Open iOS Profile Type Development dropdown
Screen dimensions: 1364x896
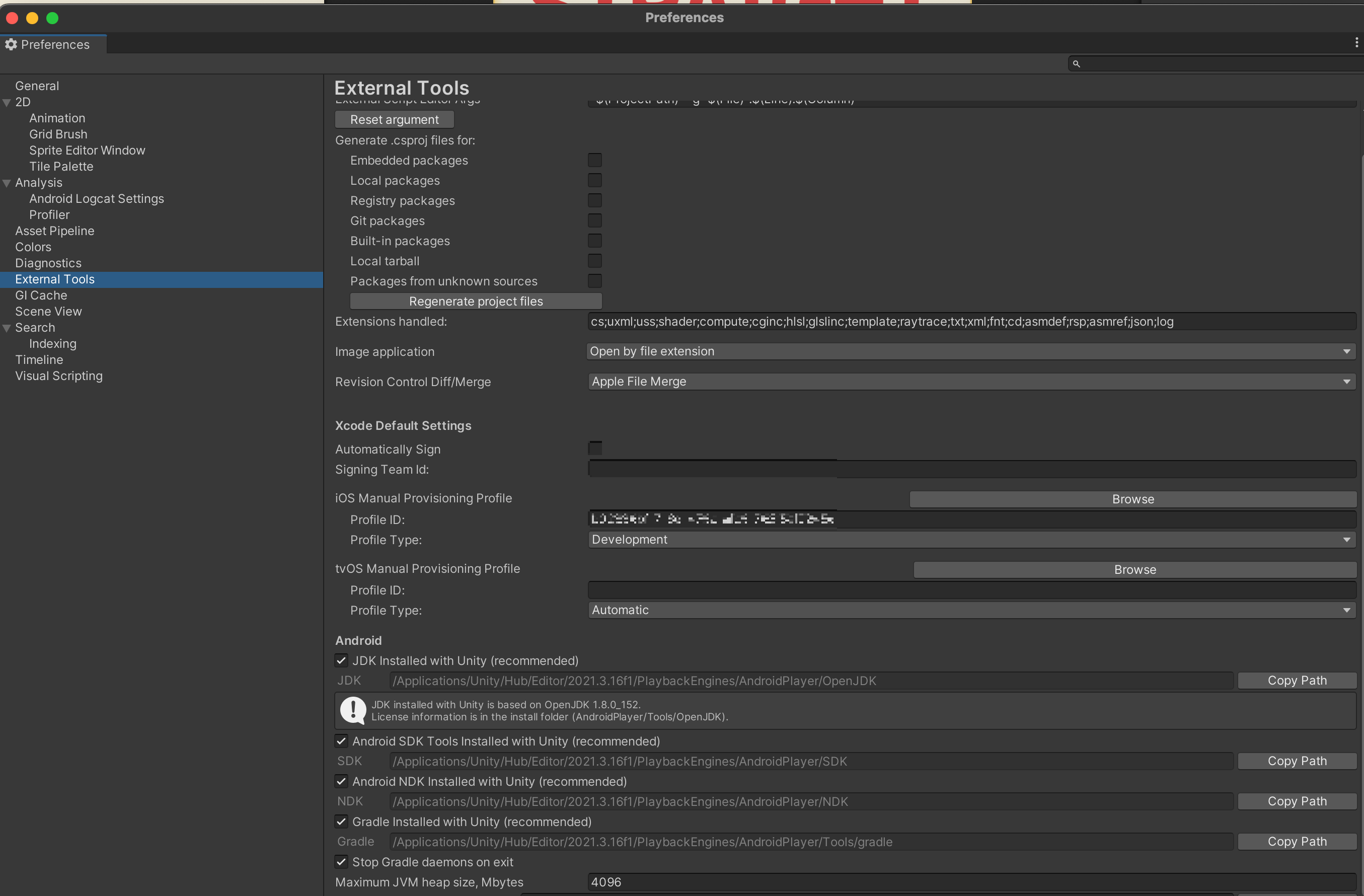click(x=971, y=540)
